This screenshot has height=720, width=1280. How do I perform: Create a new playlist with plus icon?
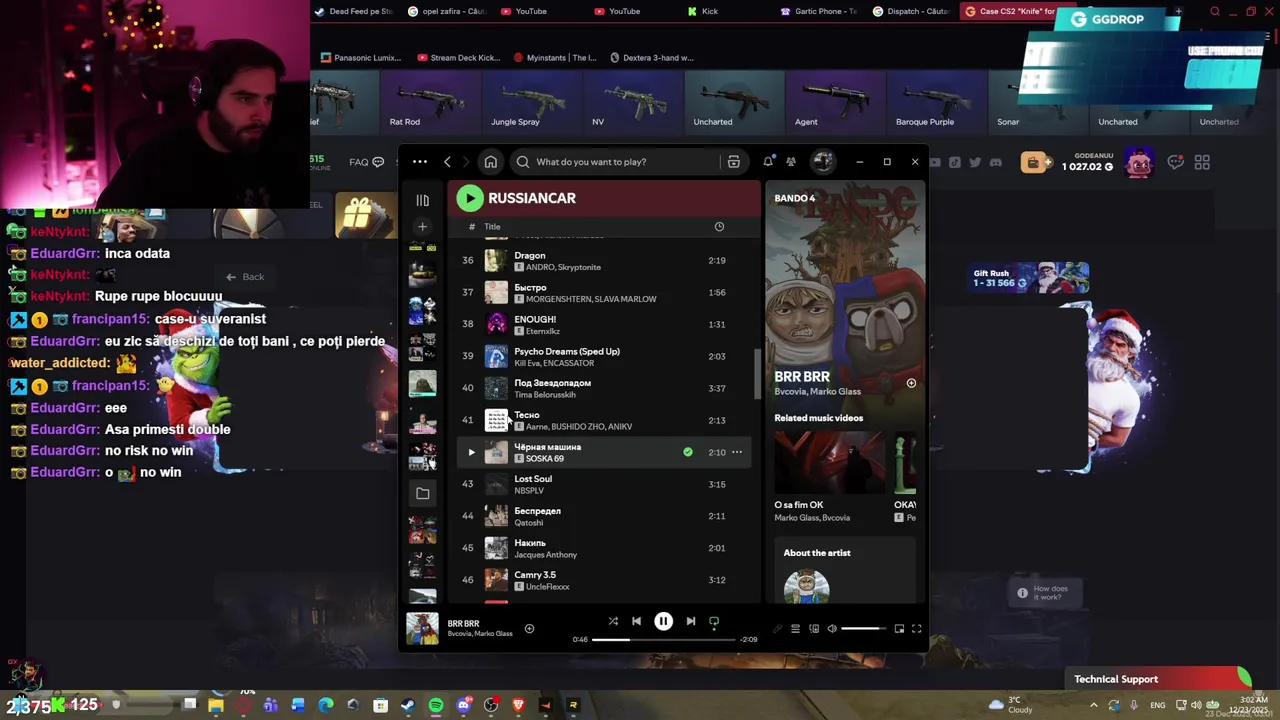coord(422,227)
